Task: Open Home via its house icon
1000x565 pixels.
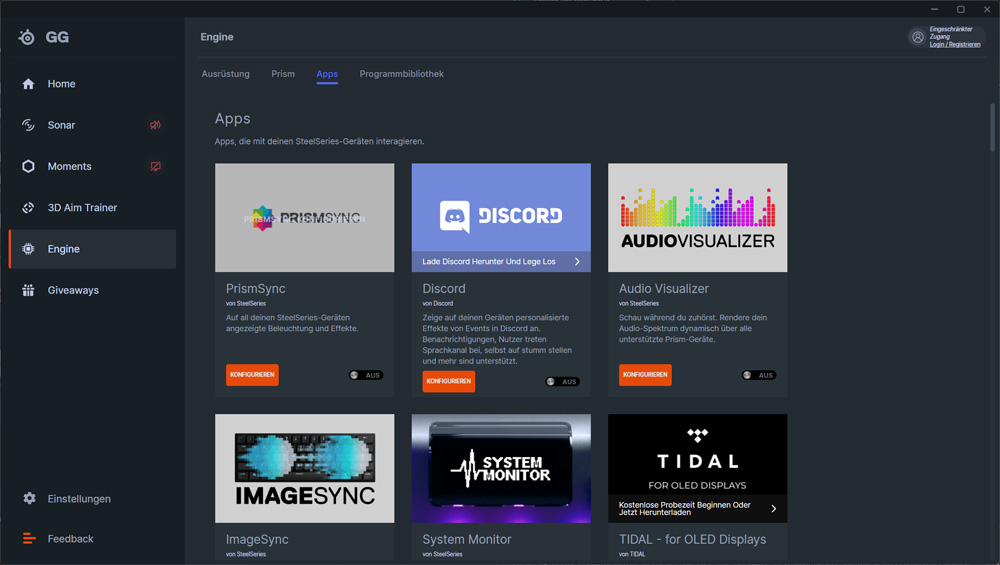Action: 28,84
